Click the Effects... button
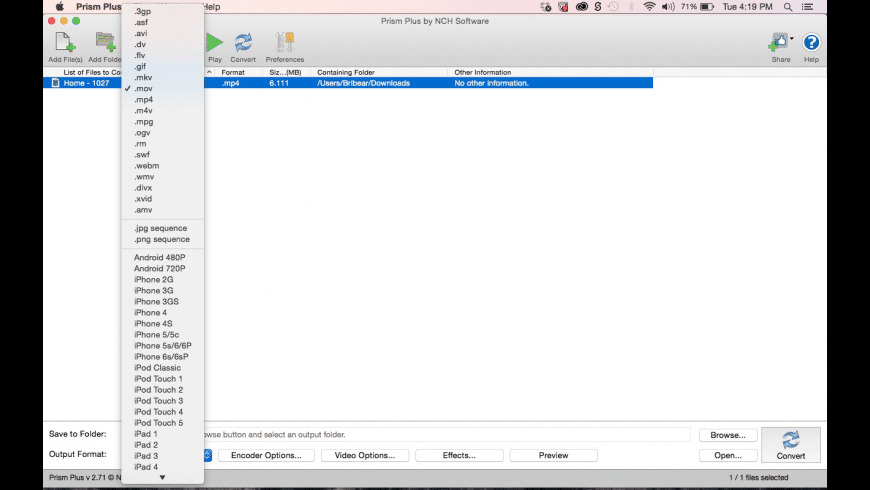Image resolution: width=870 pixels, height=490 pixels. tap(459, 455)
